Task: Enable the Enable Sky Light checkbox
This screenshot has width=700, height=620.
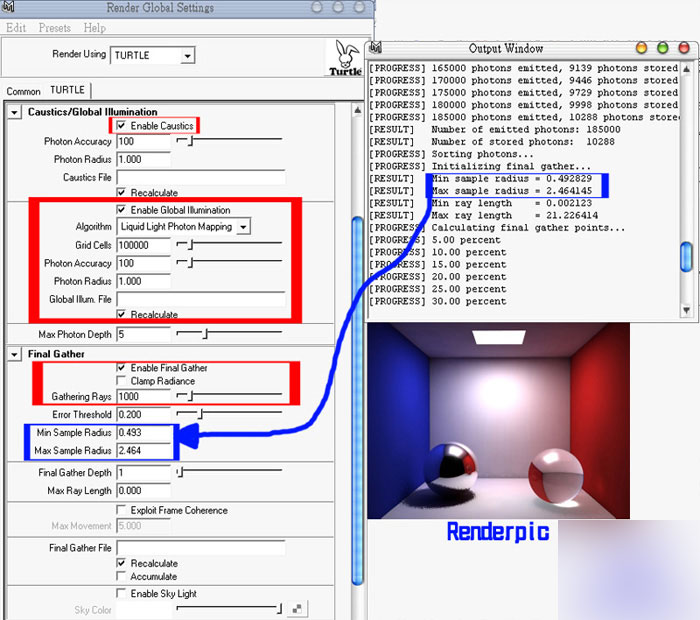Action: pos(121,593)
